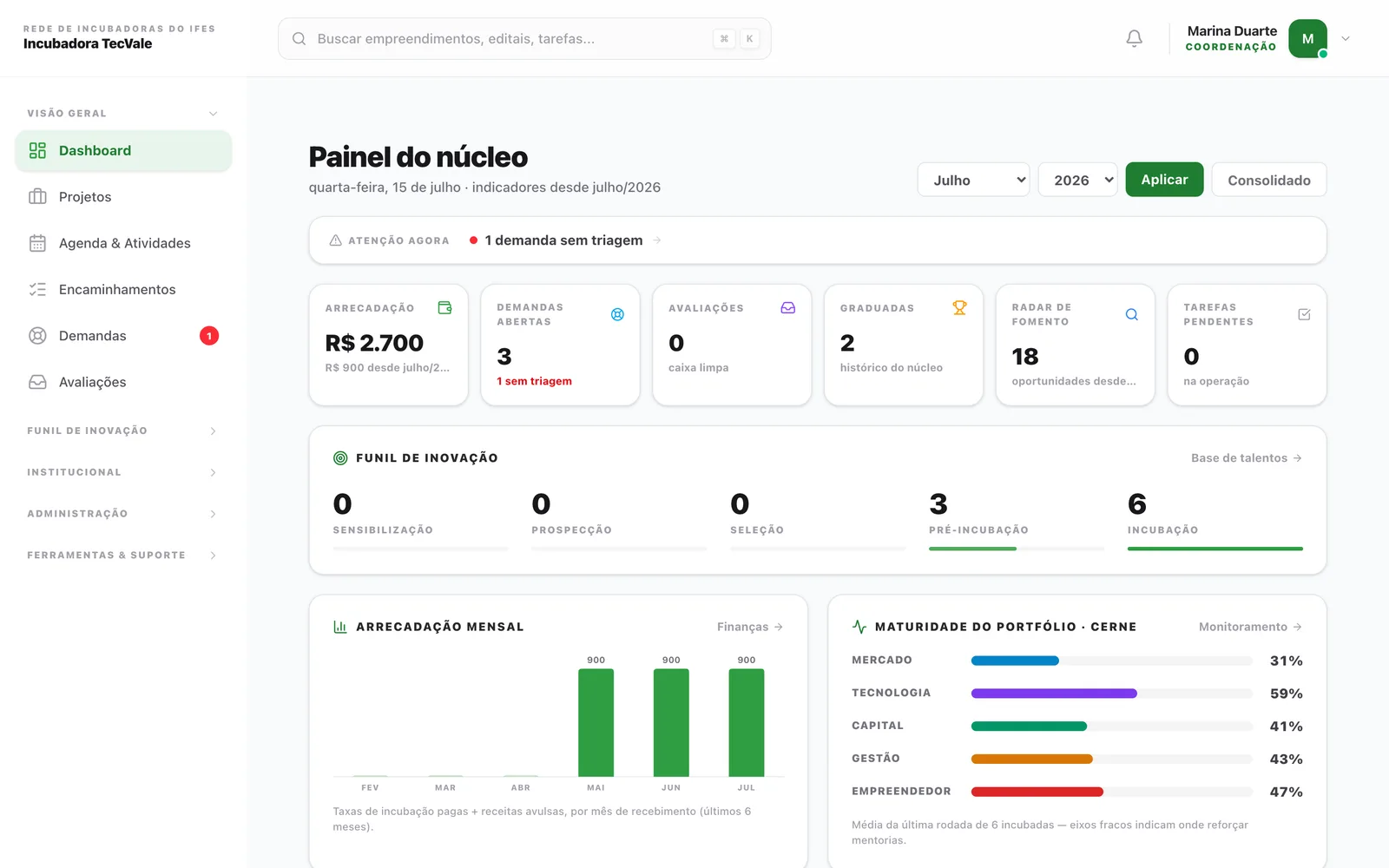This screenshot has width=1389, height=868.
Task: Expand the Ferramentas & Suporte section
Action: 123,556
